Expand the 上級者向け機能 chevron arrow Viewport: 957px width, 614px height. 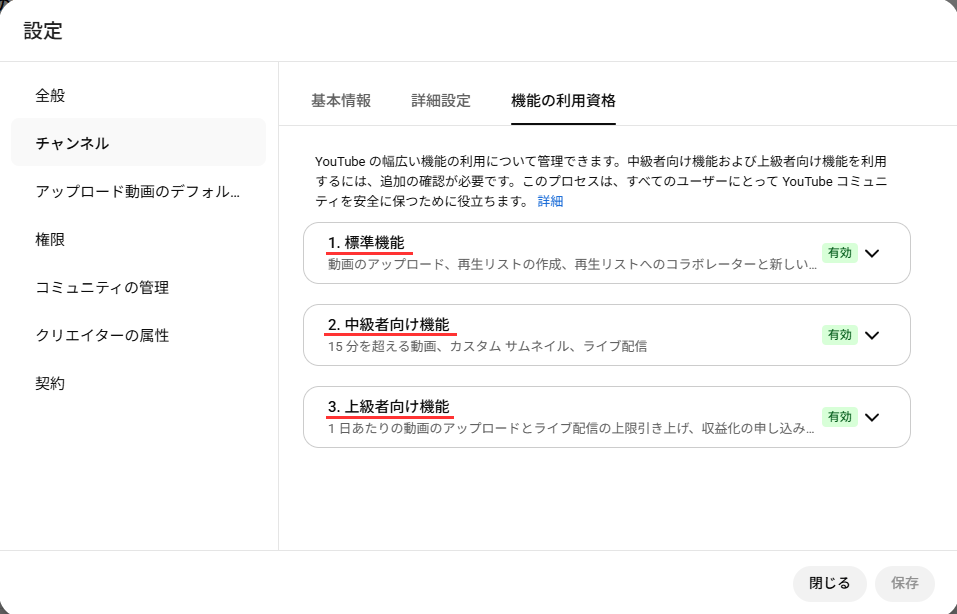point(872,417)
